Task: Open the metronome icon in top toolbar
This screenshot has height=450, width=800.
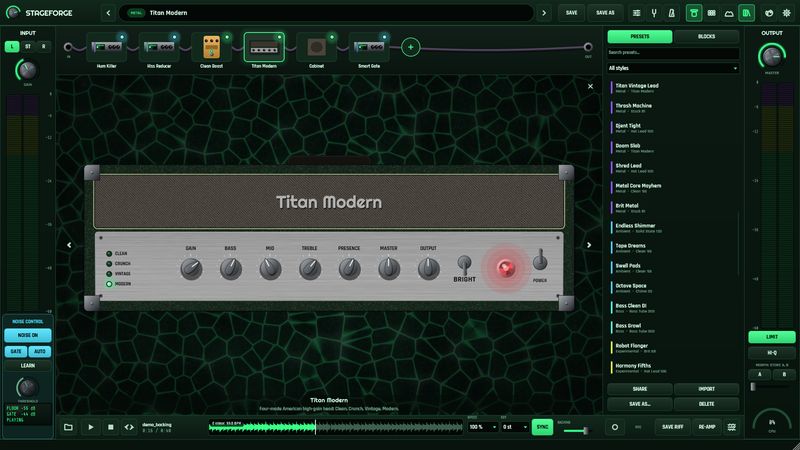Action: click(x=671, y=13)
